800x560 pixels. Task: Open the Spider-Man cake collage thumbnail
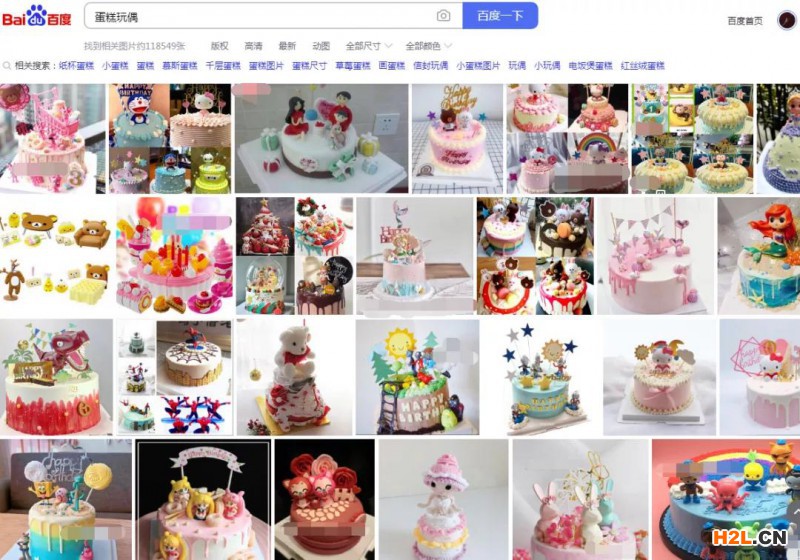174,377
